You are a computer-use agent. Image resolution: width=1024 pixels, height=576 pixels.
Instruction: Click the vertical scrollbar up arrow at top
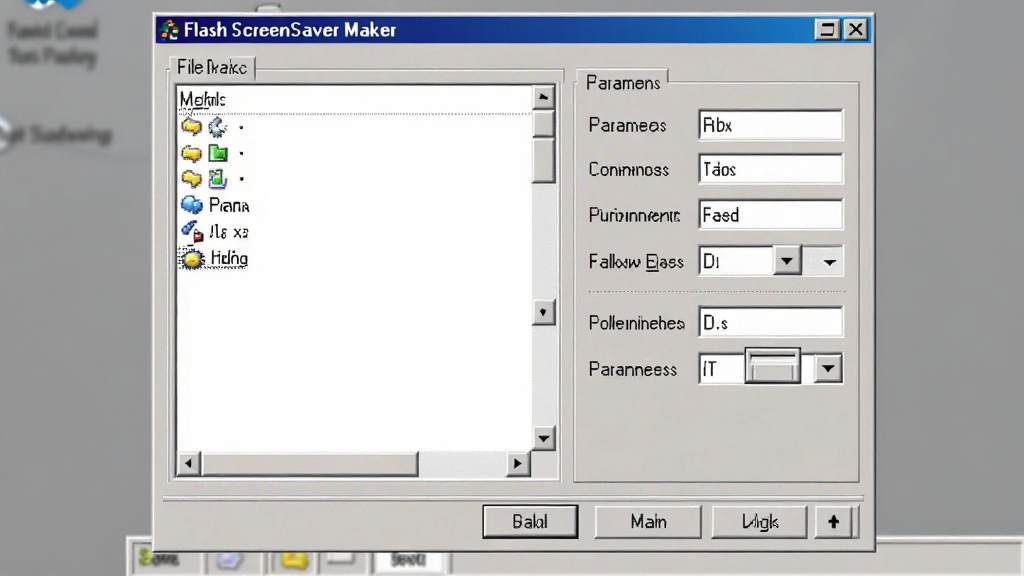tap(543, 97)
